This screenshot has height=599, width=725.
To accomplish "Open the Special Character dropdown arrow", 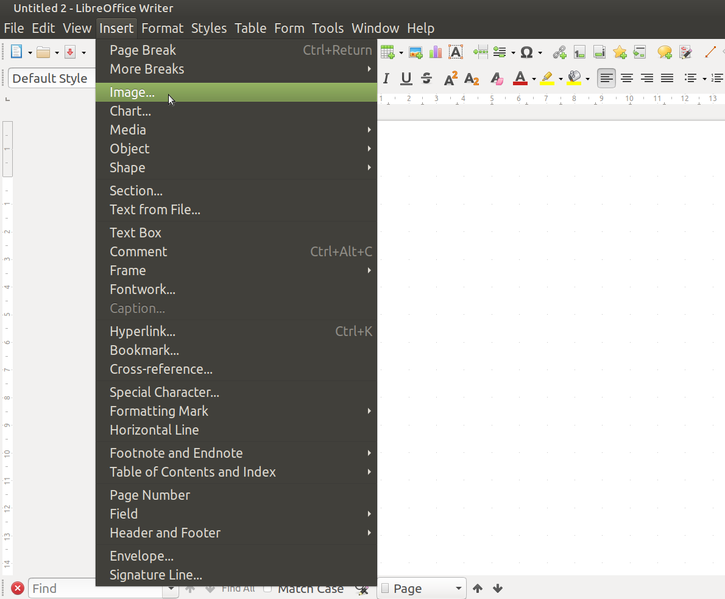I will (x=540, y=53).
